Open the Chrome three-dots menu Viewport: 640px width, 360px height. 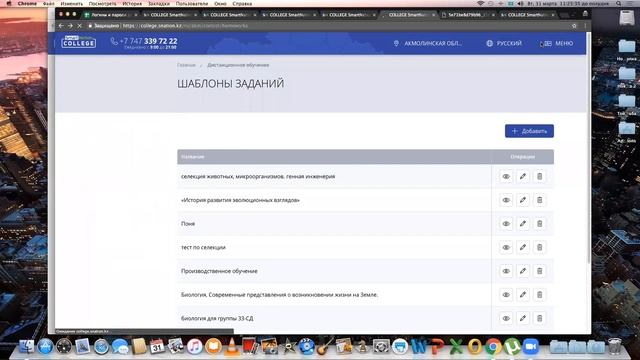coord(584,26)
